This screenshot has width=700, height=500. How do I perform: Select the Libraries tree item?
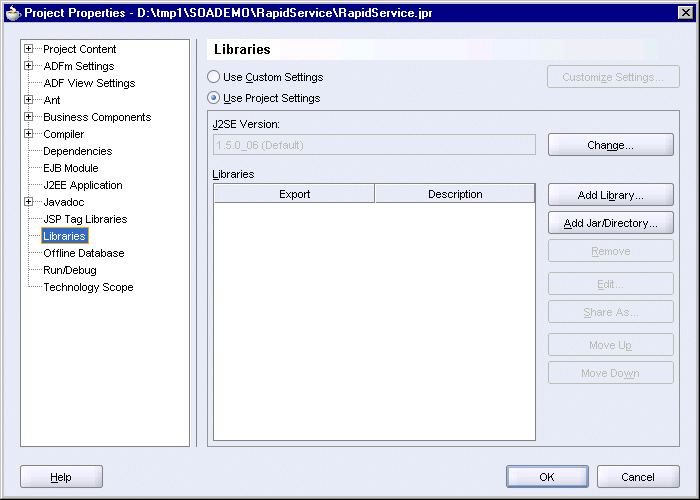[65, 236]
